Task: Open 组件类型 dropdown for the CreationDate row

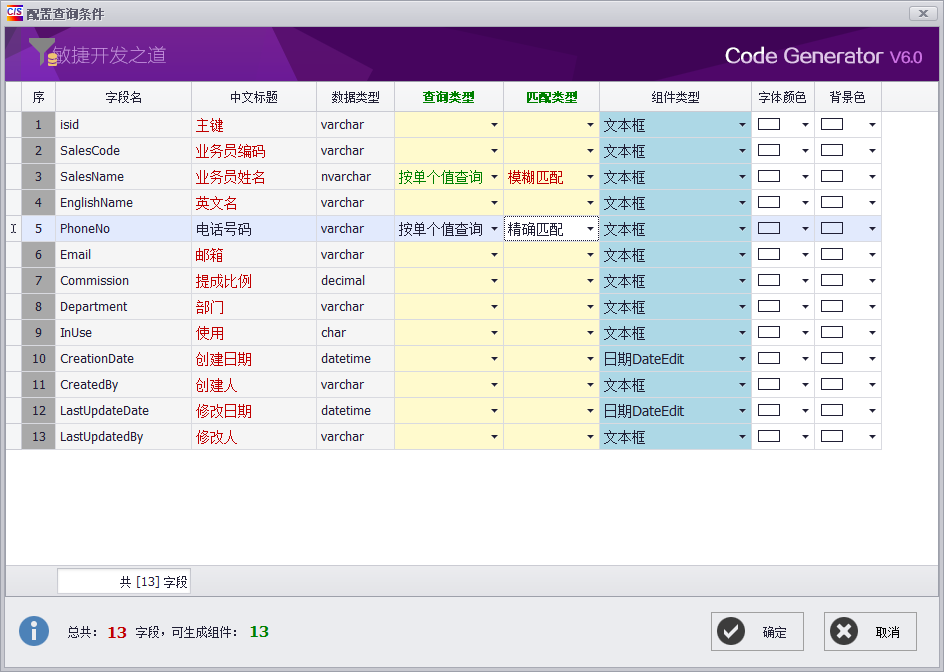Action: (742, 358)
